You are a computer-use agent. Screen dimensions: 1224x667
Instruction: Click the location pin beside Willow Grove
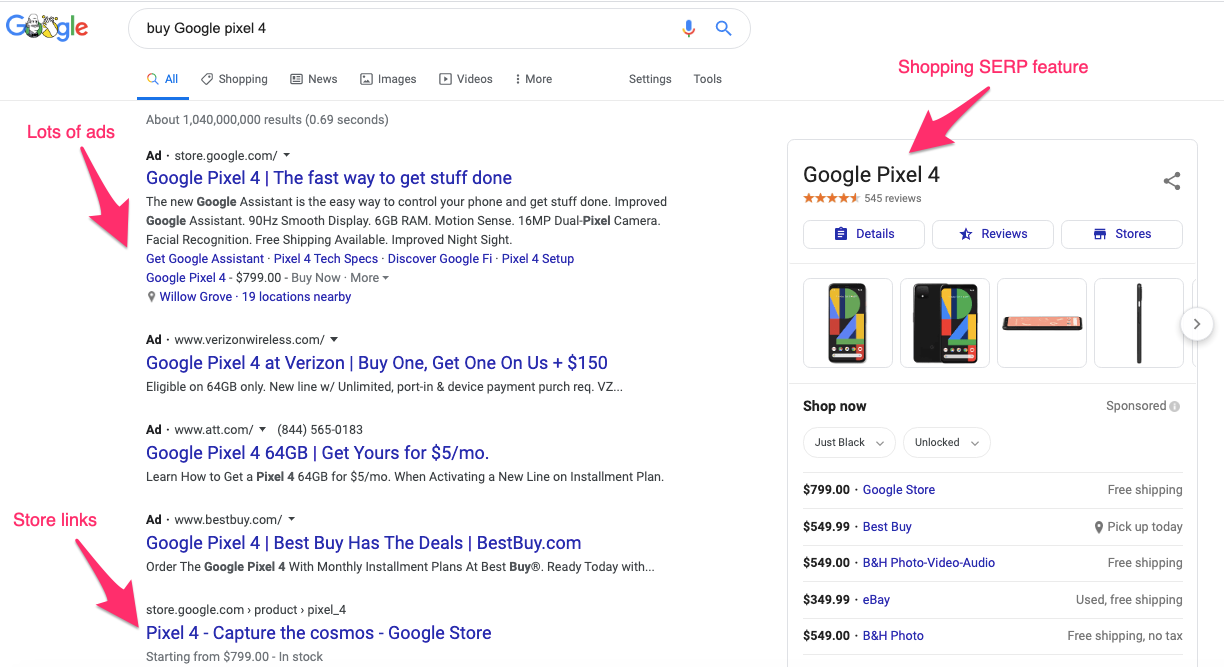[152, 297]
